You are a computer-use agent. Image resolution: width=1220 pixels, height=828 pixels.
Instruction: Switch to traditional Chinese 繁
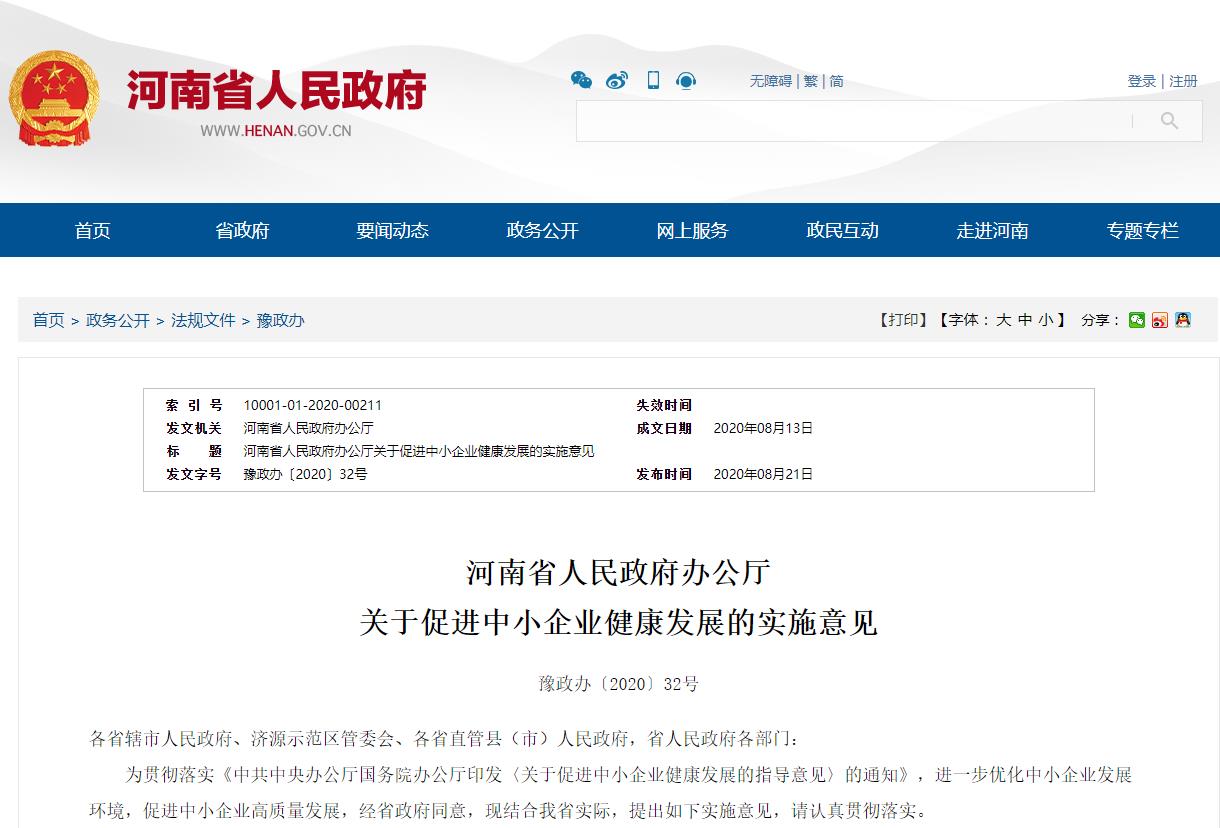pyautogui.click(x=810, y=81)
